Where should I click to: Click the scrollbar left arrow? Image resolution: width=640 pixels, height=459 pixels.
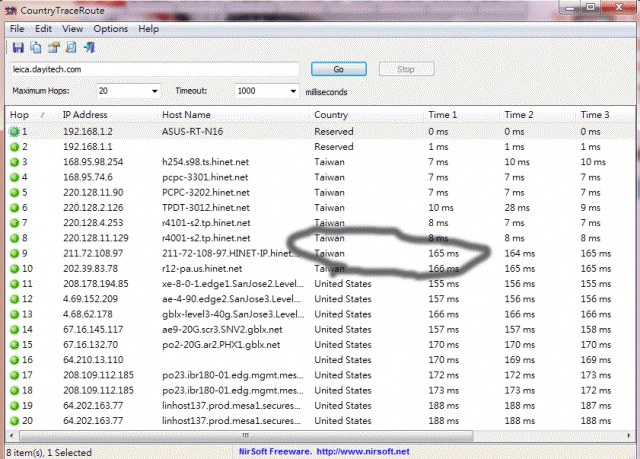[11, 436]
